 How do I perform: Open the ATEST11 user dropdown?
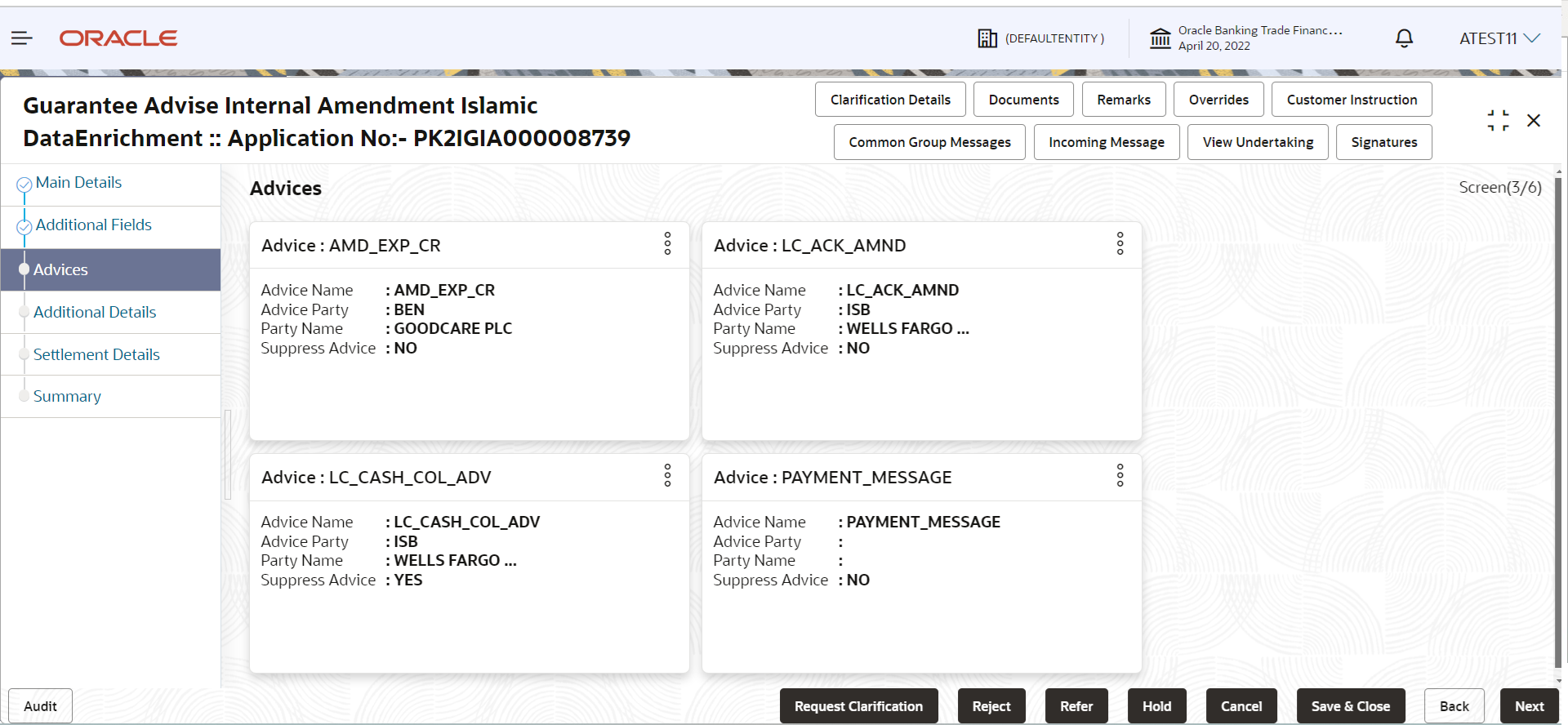(1499, 38)
